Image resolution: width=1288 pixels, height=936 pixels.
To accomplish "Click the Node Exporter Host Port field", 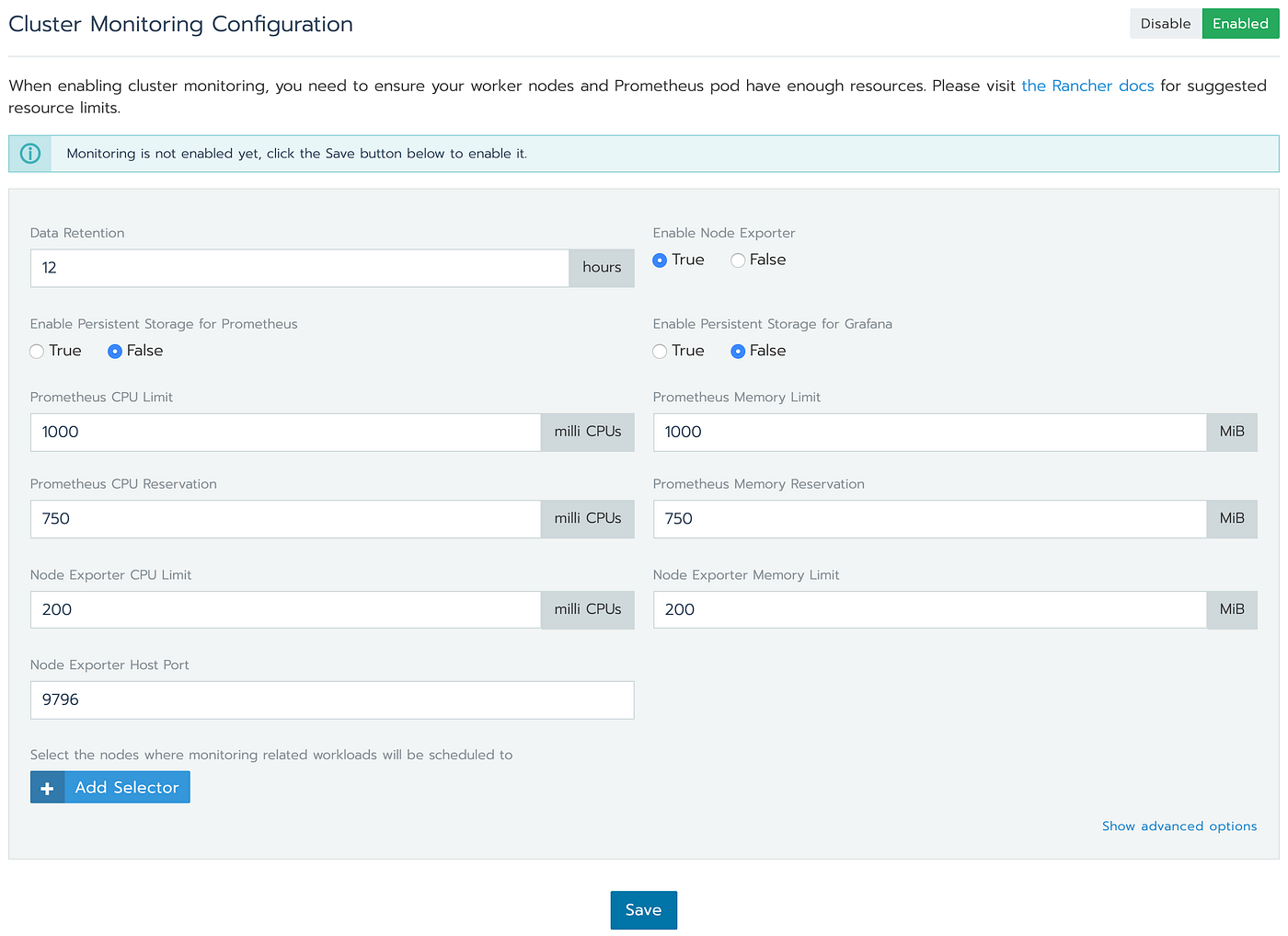I will pyautogui.click(x=331, y=700).
